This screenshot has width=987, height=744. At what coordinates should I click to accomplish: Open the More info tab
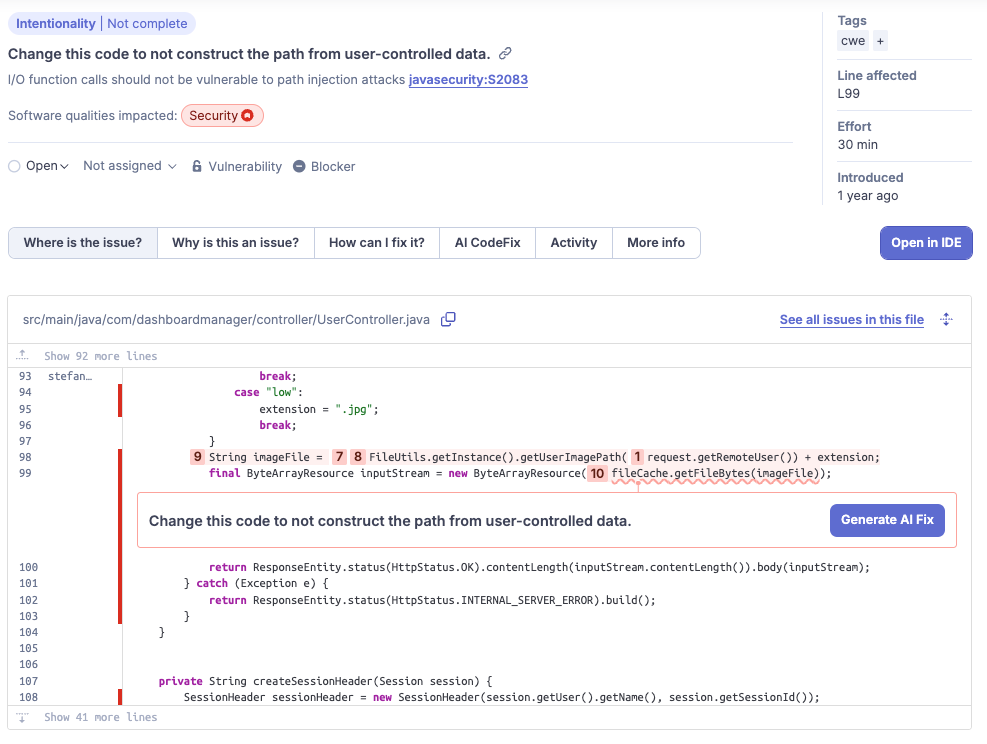(656, 242)
